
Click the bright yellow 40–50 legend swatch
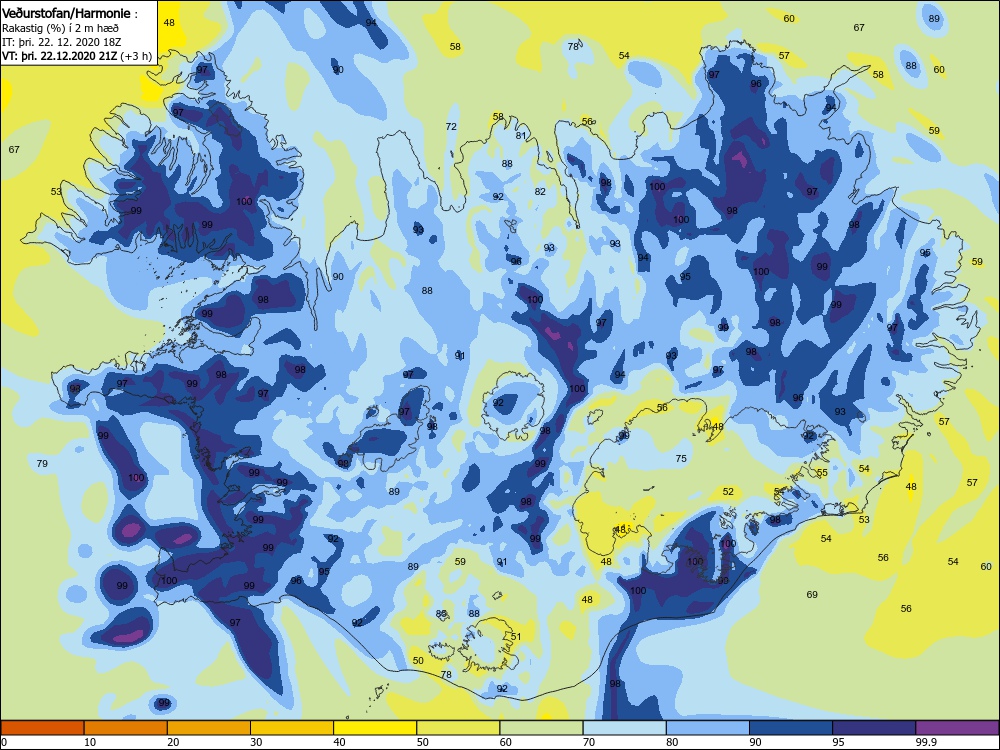[375, 728]
